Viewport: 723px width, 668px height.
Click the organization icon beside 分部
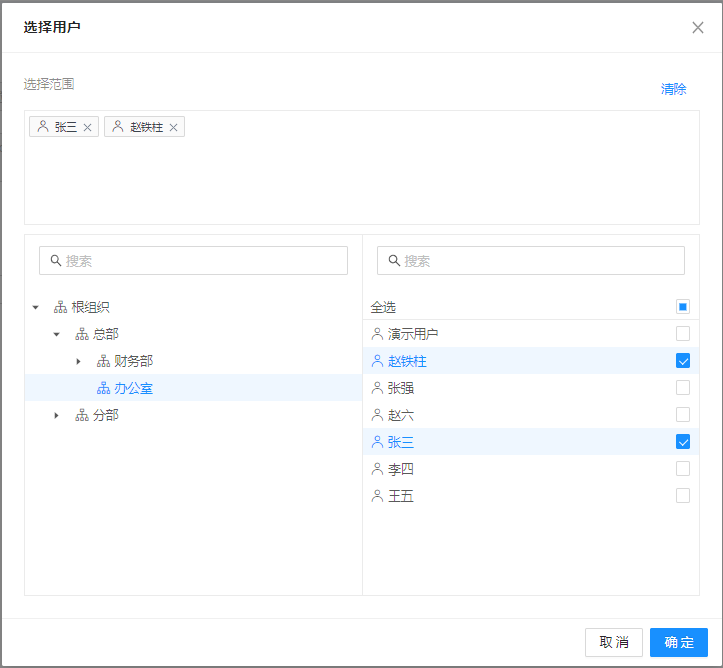(x=82, y=415)
